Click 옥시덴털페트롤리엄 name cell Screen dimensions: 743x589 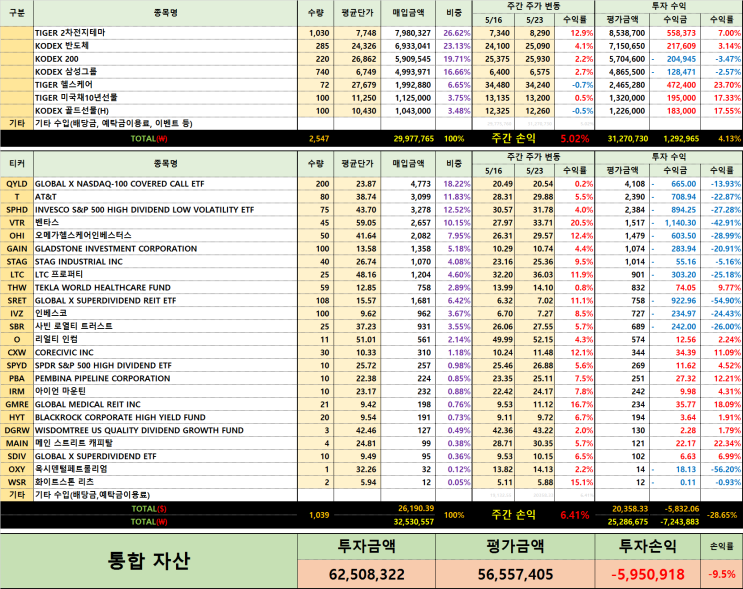point(165,469)
